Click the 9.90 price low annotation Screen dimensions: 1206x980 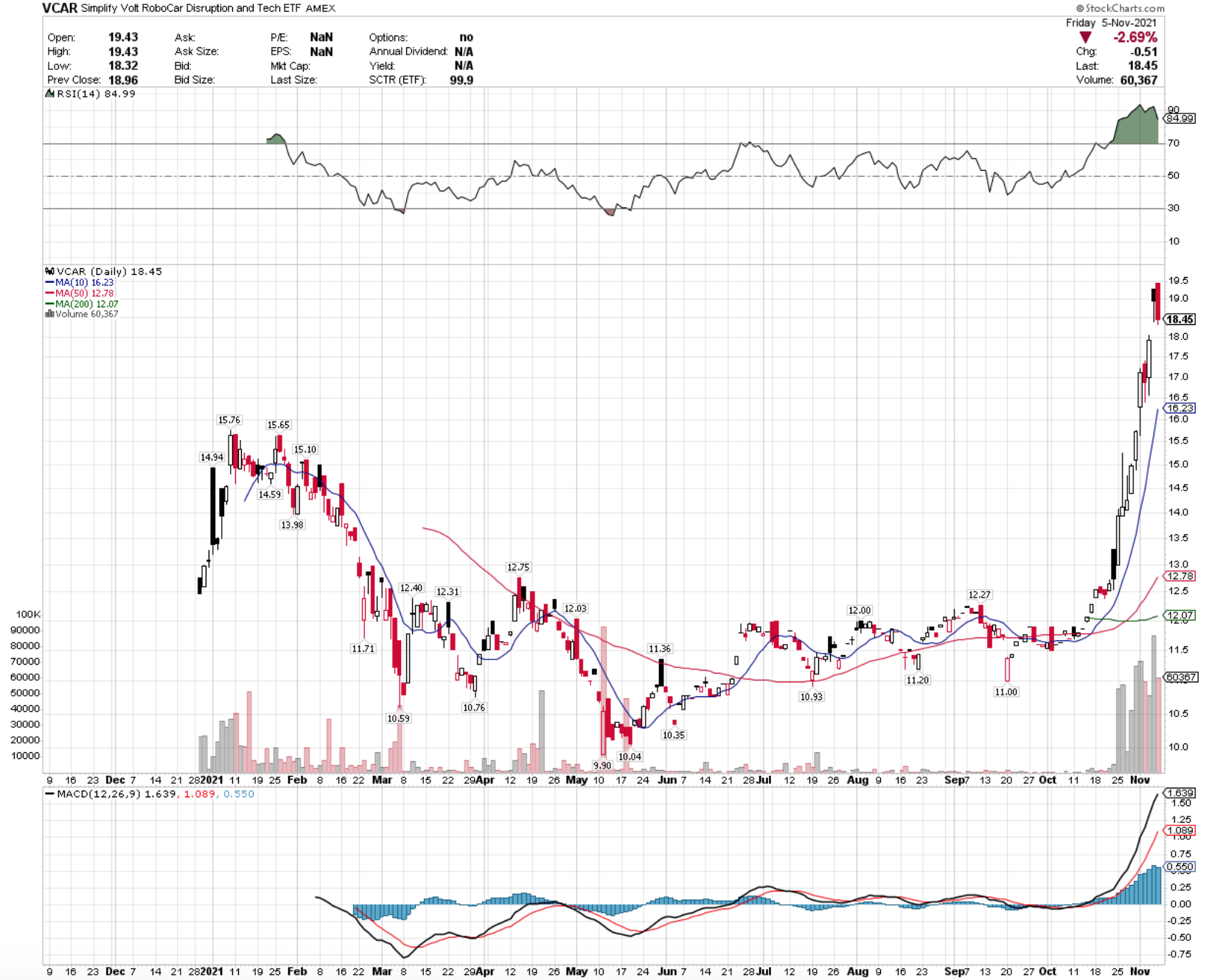[x=602, y=766]
